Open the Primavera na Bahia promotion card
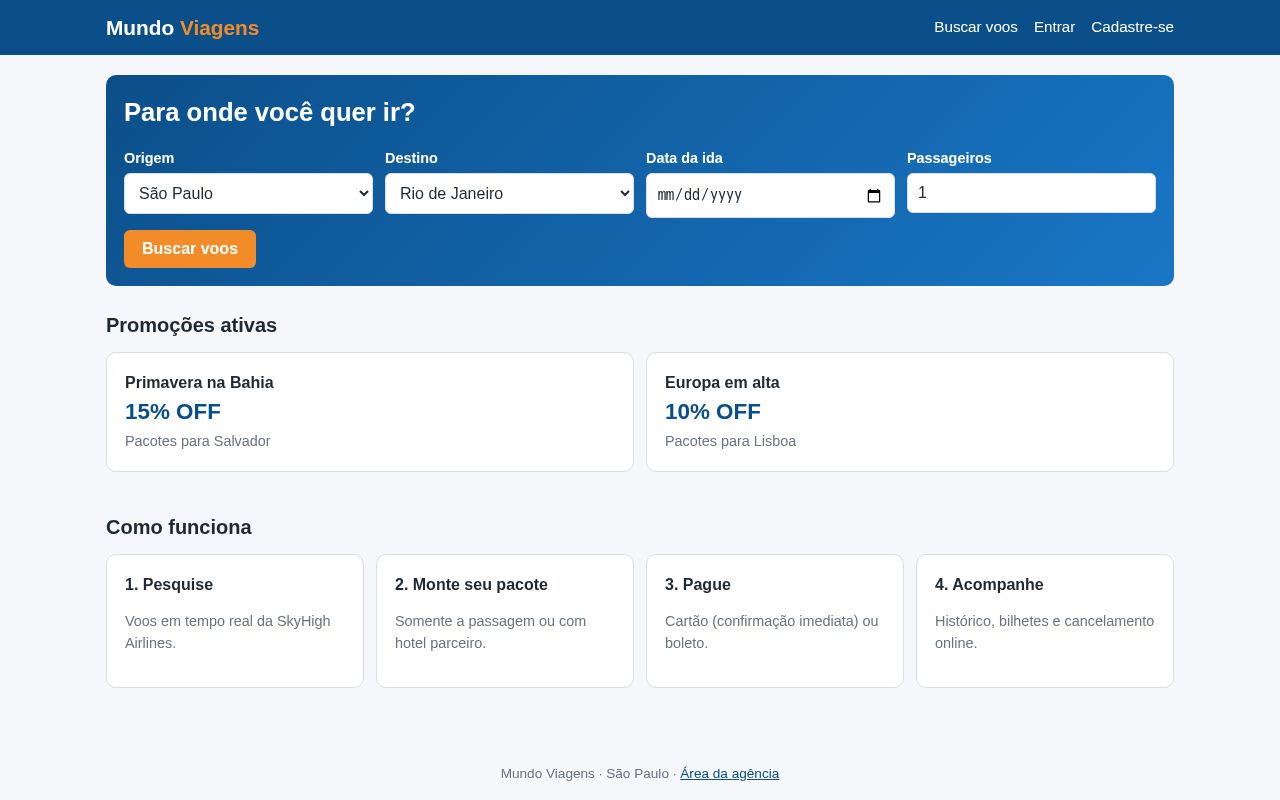This screenshot has height=800, width=1280. (x=370, y=412)
